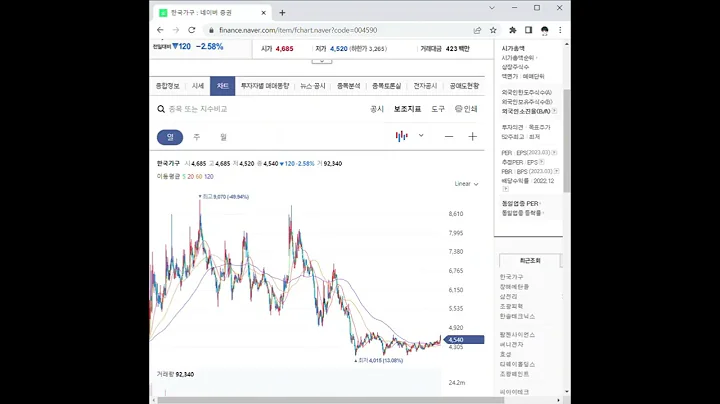Screen dimensions: 720x404
Task: Open 티웨이홀딩스 in recent list
Action: coord(517,364)
